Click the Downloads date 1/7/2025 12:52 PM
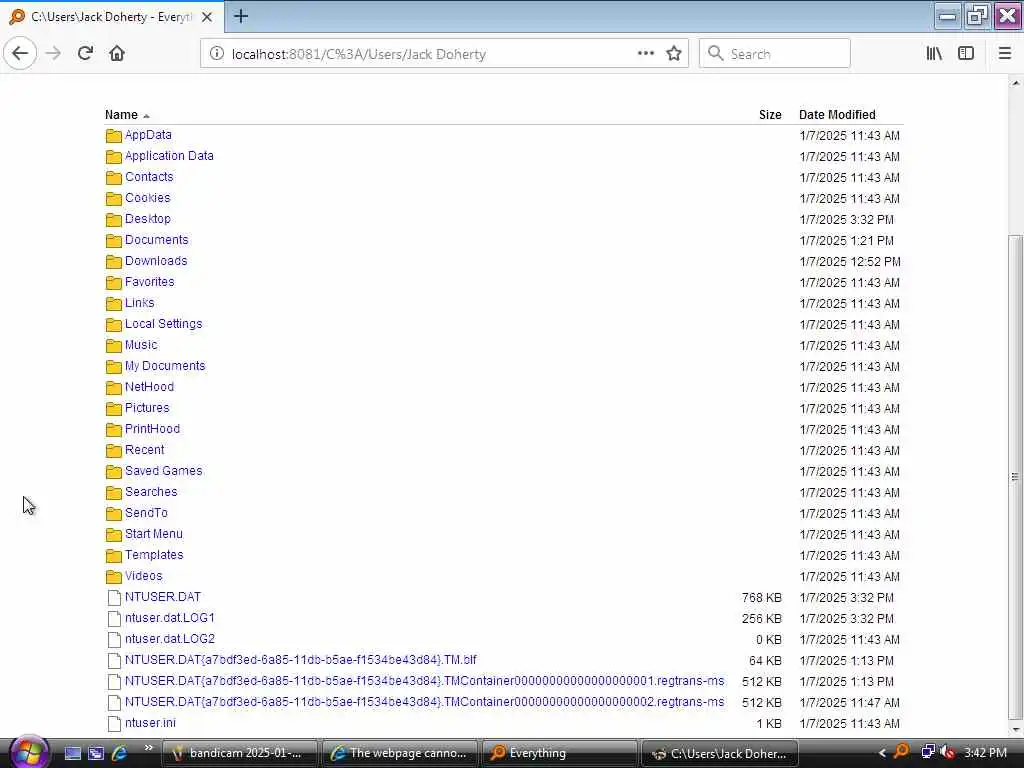 [850, 261]
